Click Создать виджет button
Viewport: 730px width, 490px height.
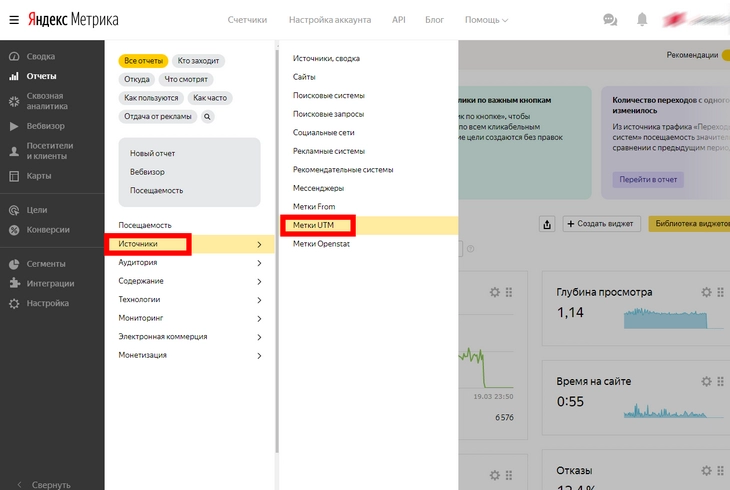pyautogui.click(x=602, y=224)
